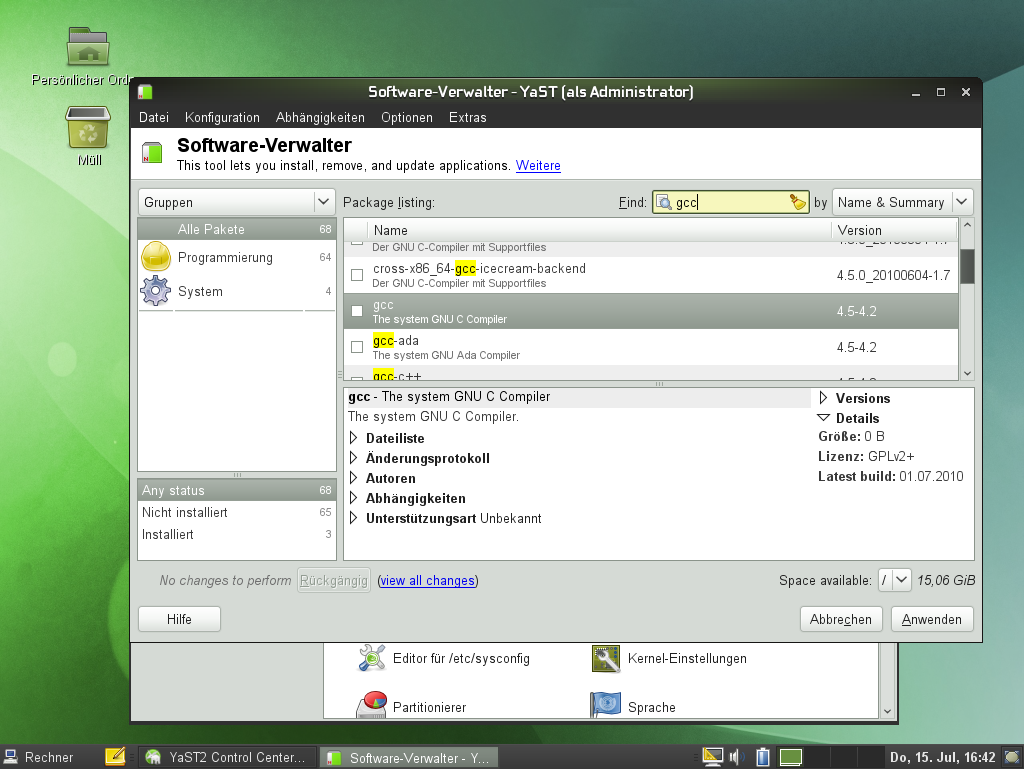Open the Partitionierer icon in Control Center

click(372, 704)
